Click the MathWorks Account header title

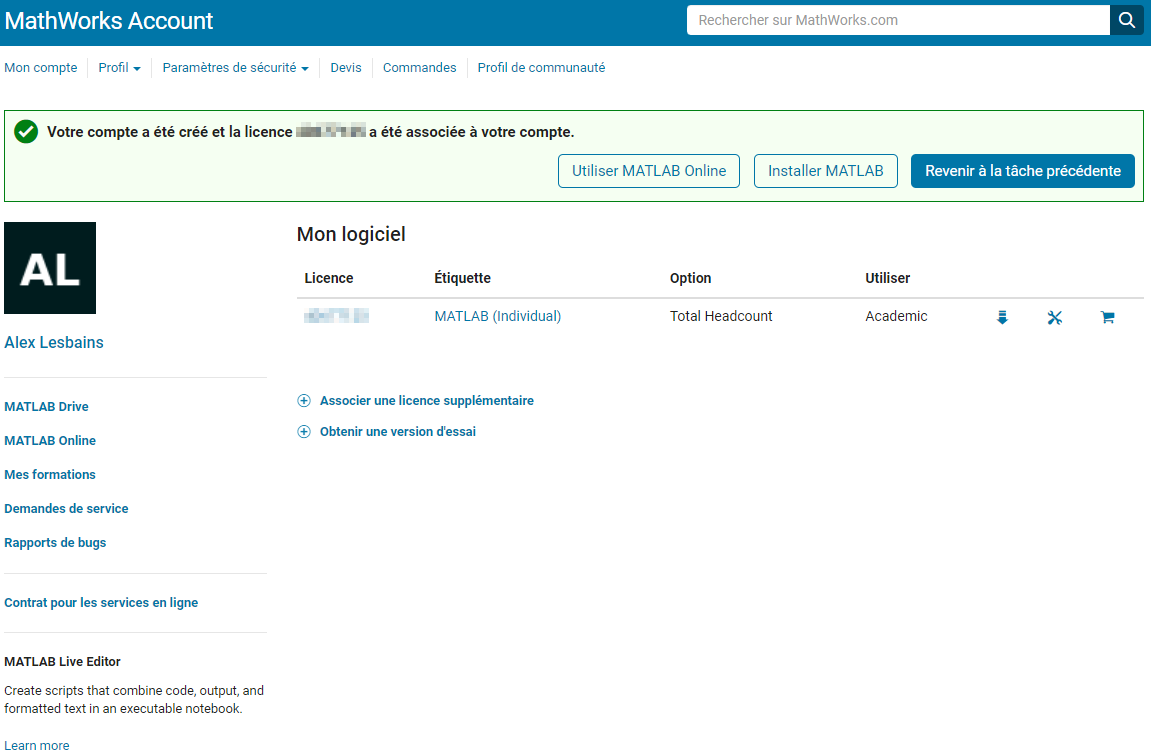click(109, 21)
